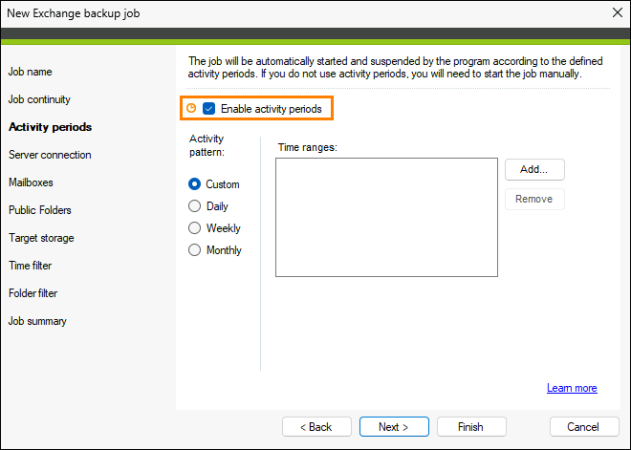View the Job summary step
The image size is (631, 450).
coord(37,321)
